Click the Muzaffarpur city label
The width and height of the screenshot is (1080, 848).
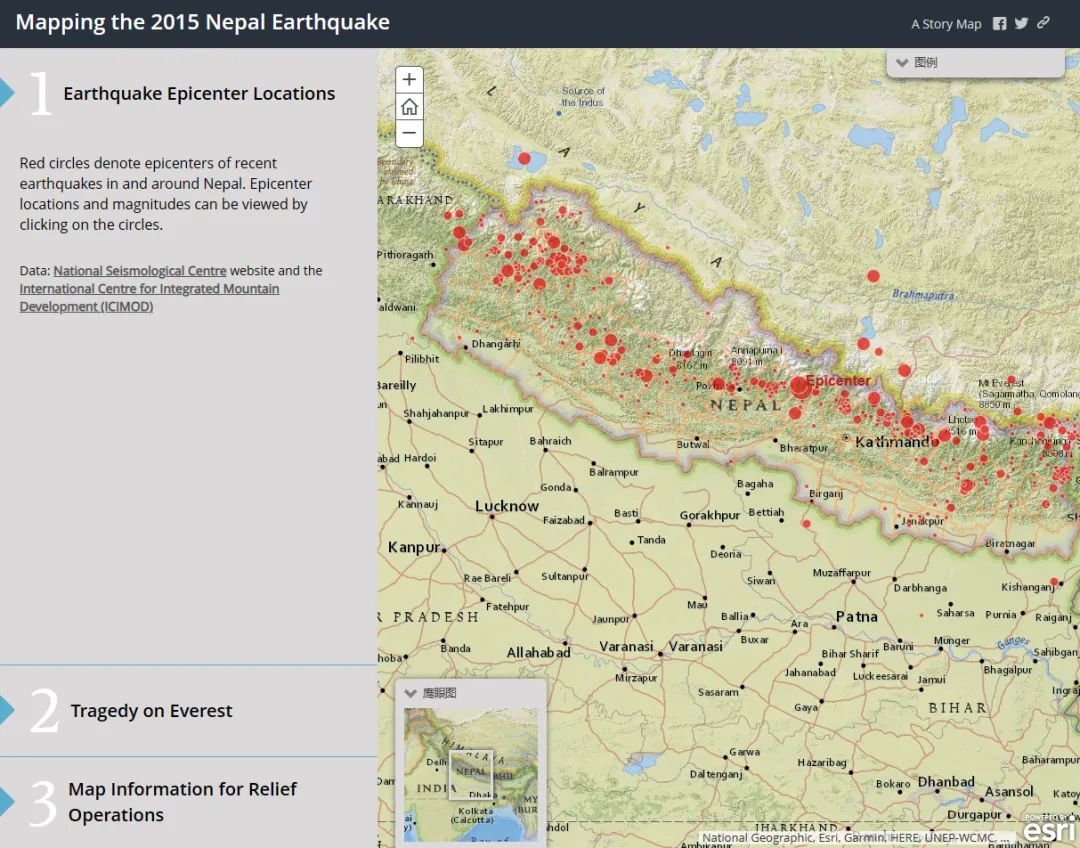pos(842,573)
